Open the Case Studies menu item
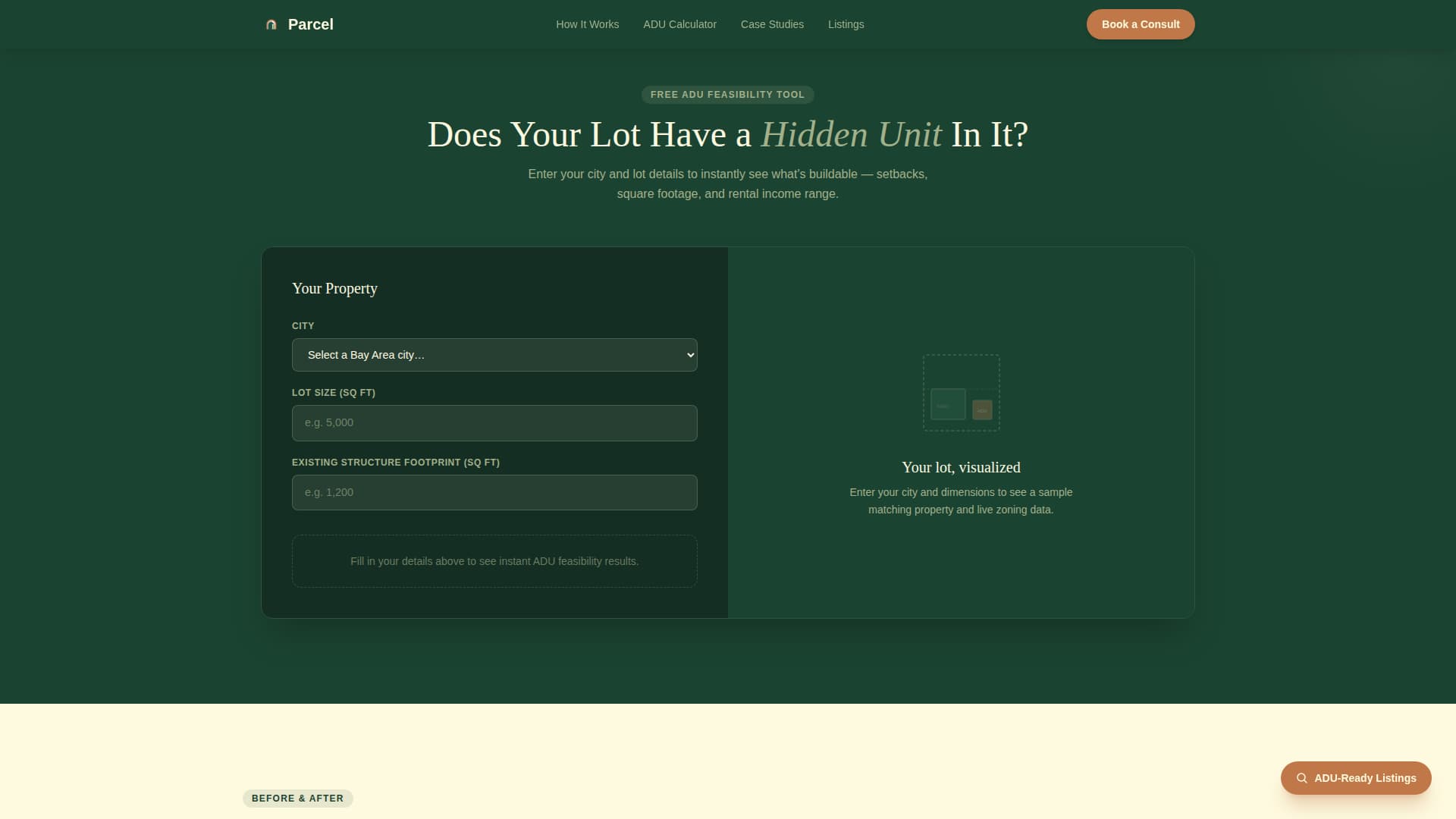This screenshot has height=819, width=1456. [x=771, y=24]
